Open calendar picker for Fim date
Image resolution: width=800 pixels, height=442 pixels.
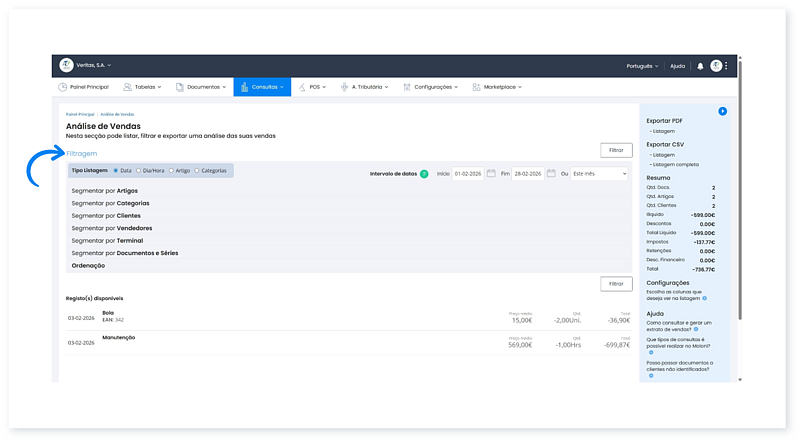(x=549, y=173)
